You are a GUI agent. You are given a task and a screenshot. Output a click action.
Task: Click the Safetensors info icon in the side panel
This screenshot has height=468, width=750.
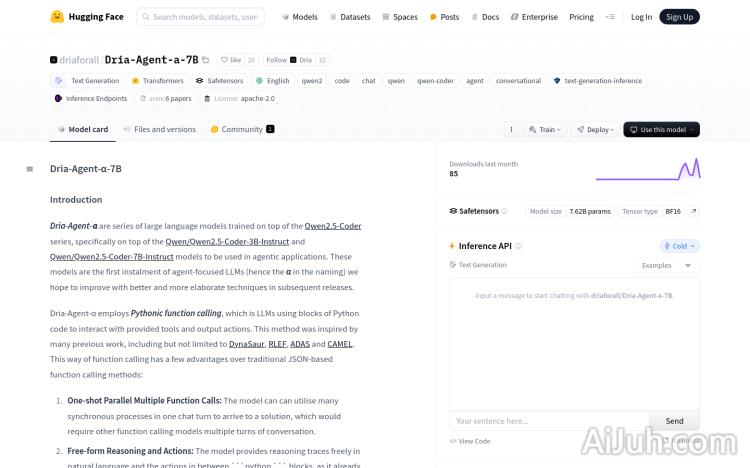click(x=504, y=212)
